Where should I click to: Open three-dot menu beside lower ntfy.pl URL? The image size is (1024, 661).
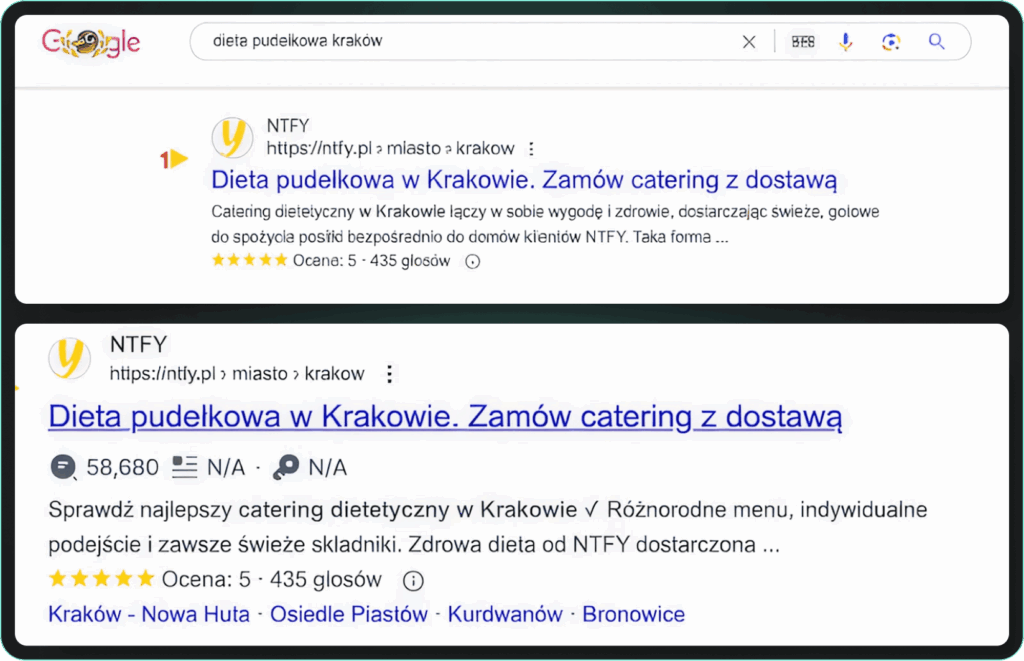(x=390, y=374)
